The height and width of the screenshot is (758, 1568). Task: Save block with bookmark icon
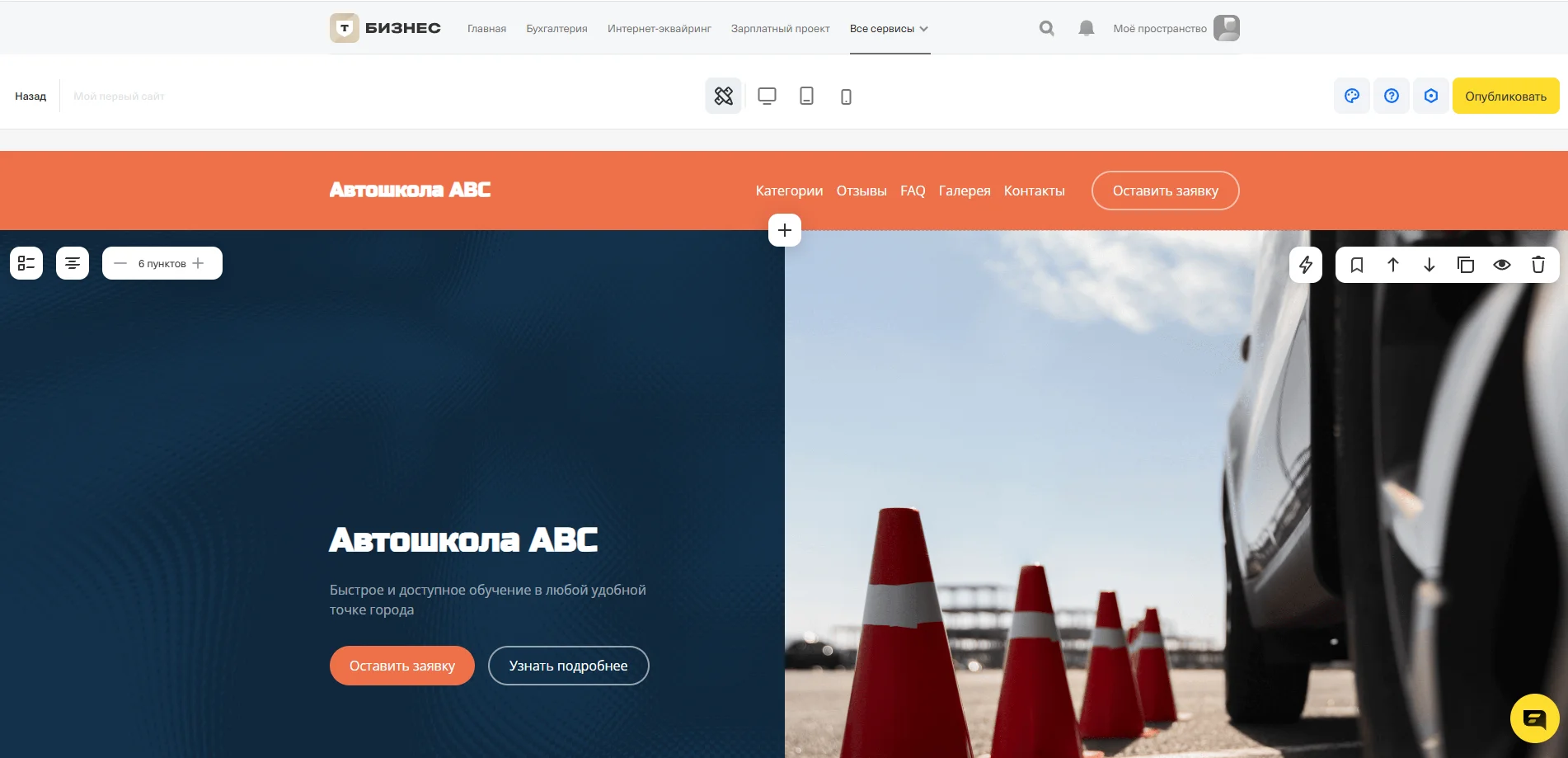tap(1357, 265)
